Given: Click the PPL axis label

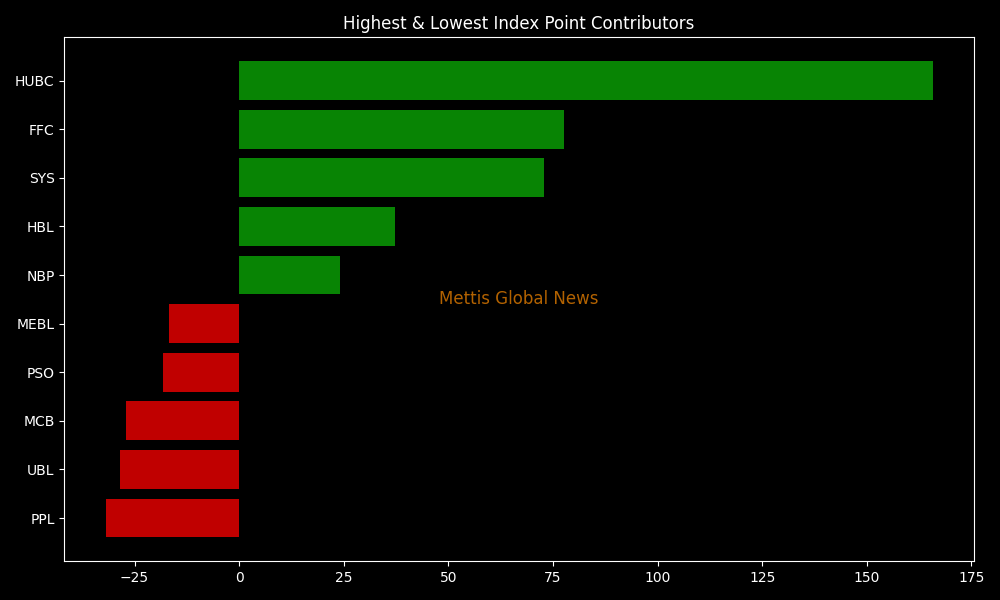Looking at the screenshot, I should tap(43, 520).
